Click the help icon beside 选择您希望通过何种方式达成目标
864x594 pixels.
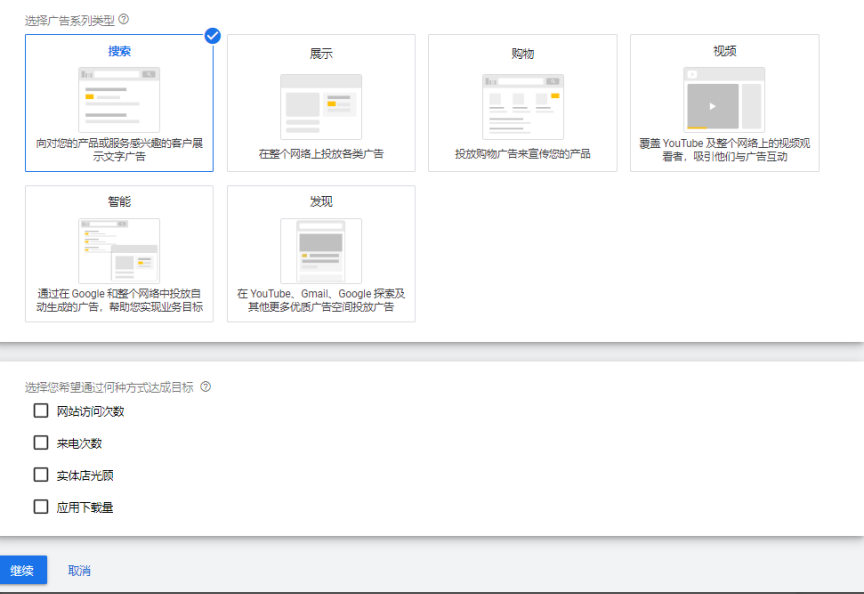point(206,387)
